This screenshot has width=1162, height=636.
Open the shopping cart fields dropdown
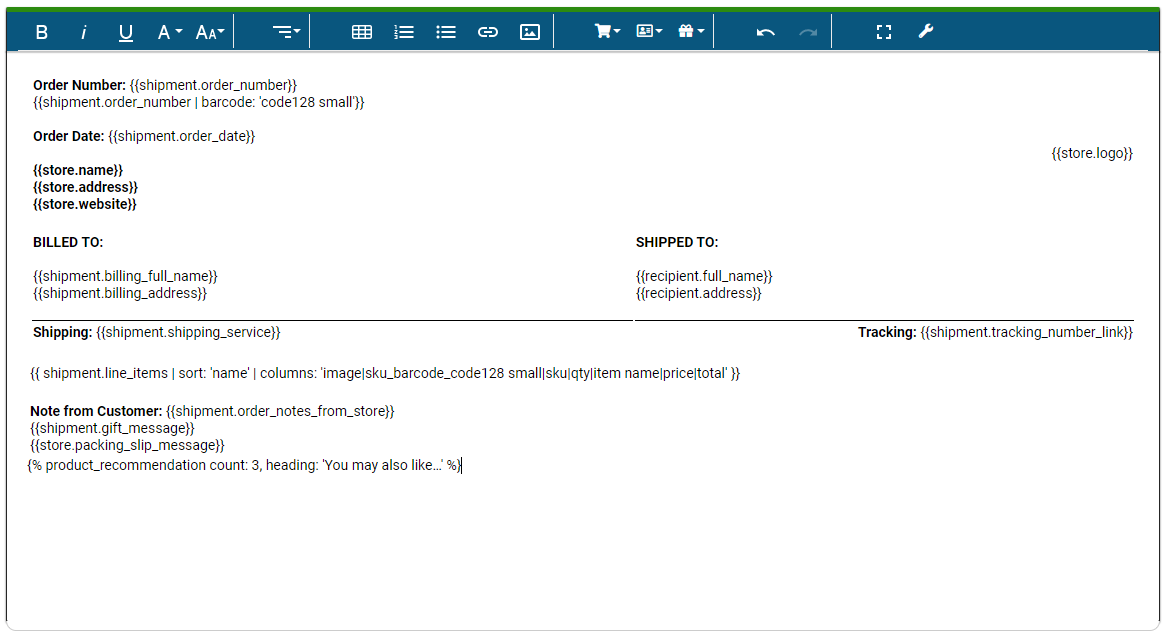click(607, 32)
